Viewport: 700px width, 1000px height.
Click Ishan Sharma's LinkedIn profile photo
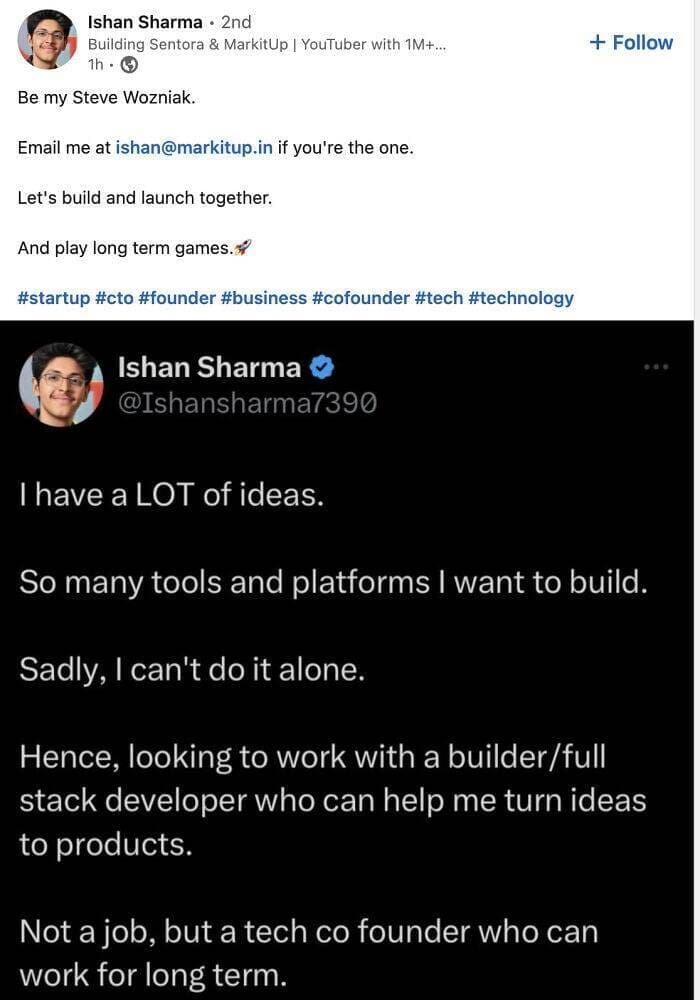(47, 40)
